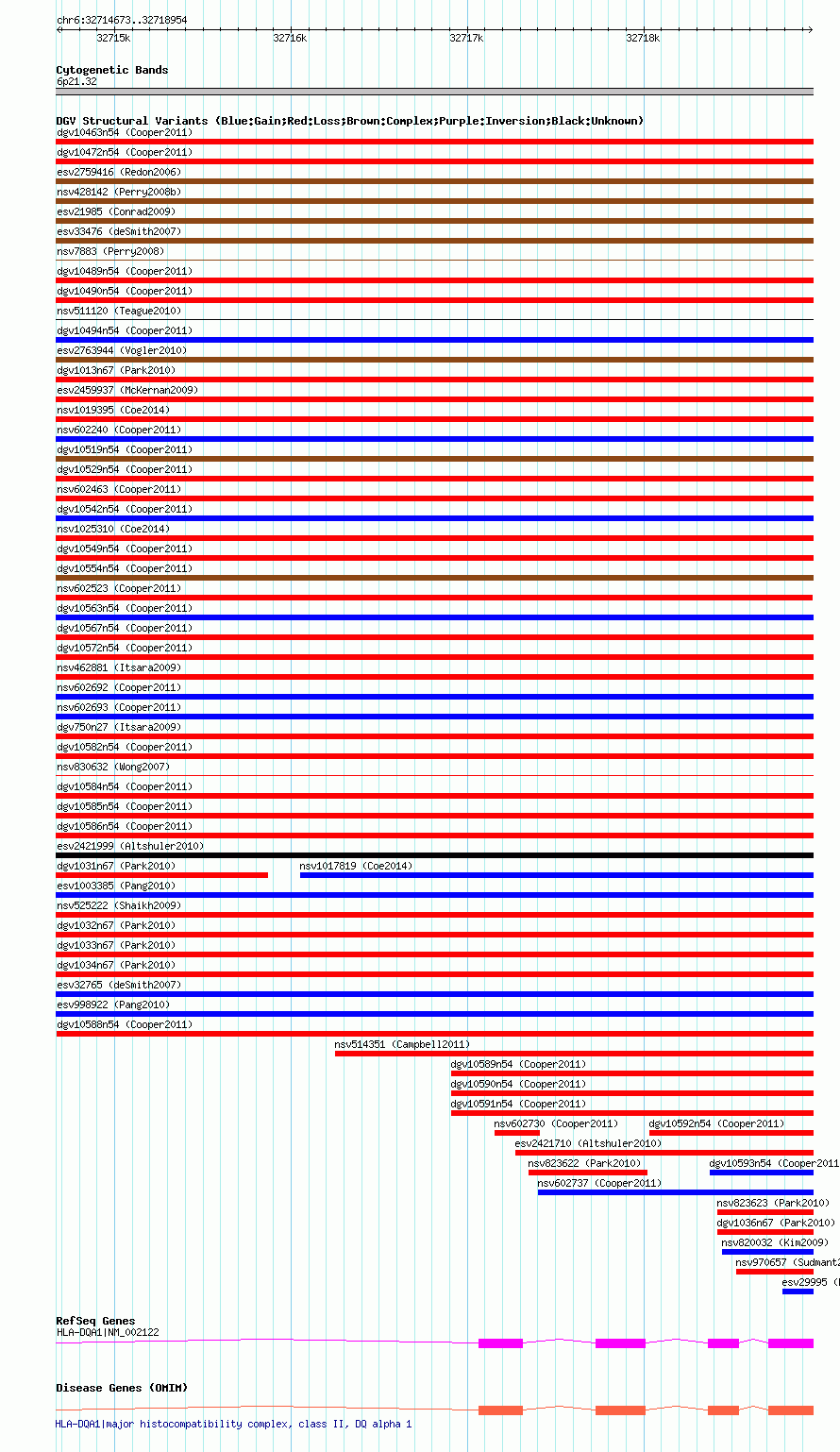Screen dimensions: 840x1452
Task: Click the nsv7883 (Perry2008) label
Action: pos(110,251)
